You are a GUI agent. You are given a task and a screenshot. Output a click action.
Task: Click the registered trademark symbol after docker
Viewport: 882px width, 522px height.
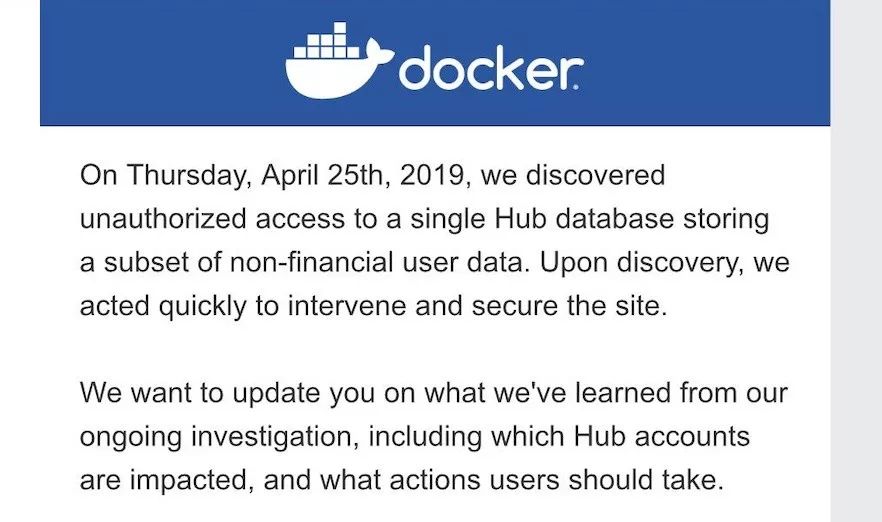[x=581, y=87]
